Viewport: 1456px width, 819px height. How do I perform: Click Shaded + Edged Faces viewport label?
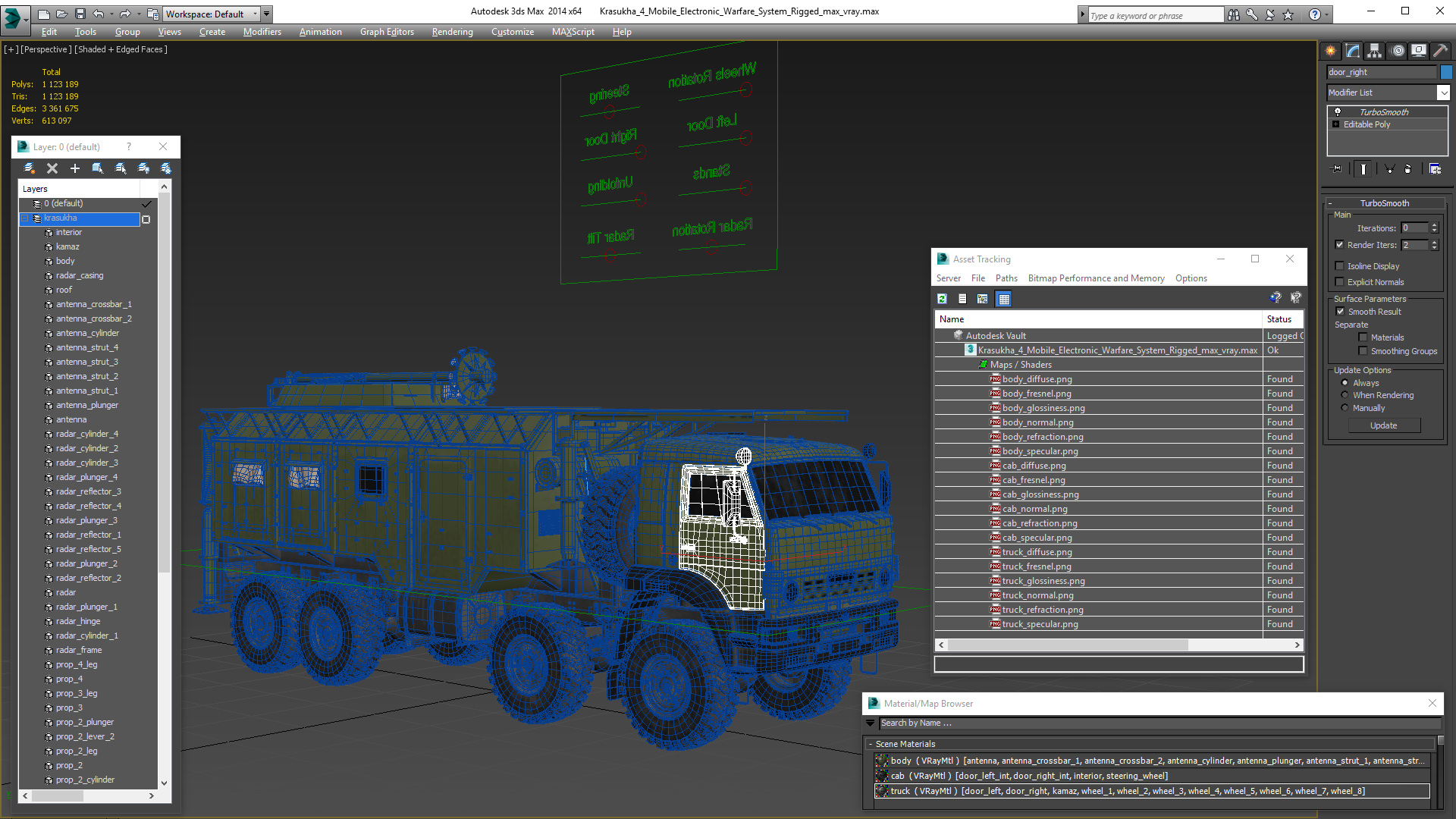121,49
